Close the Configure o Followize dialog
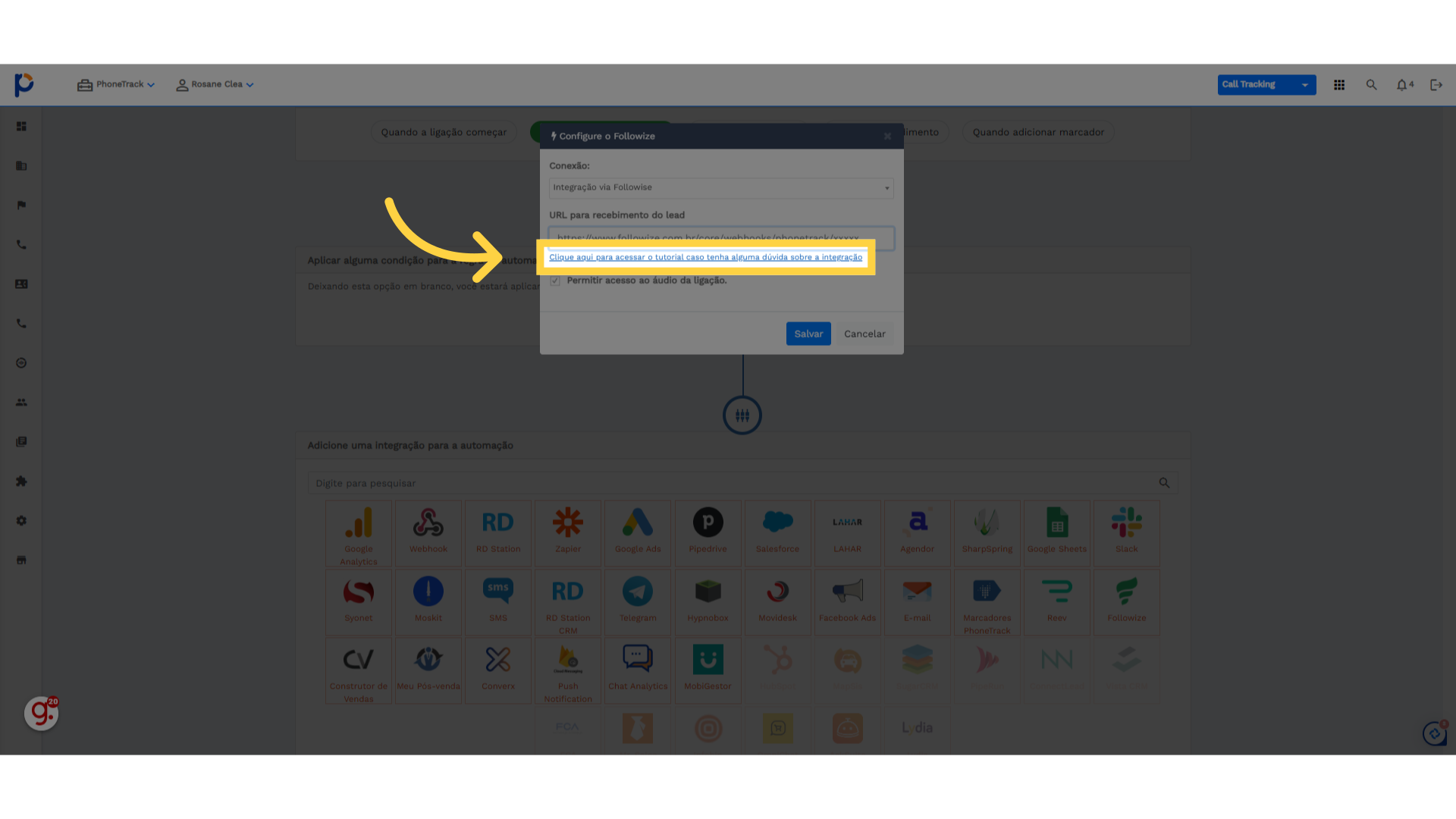1456x819 pixels. 887,136
